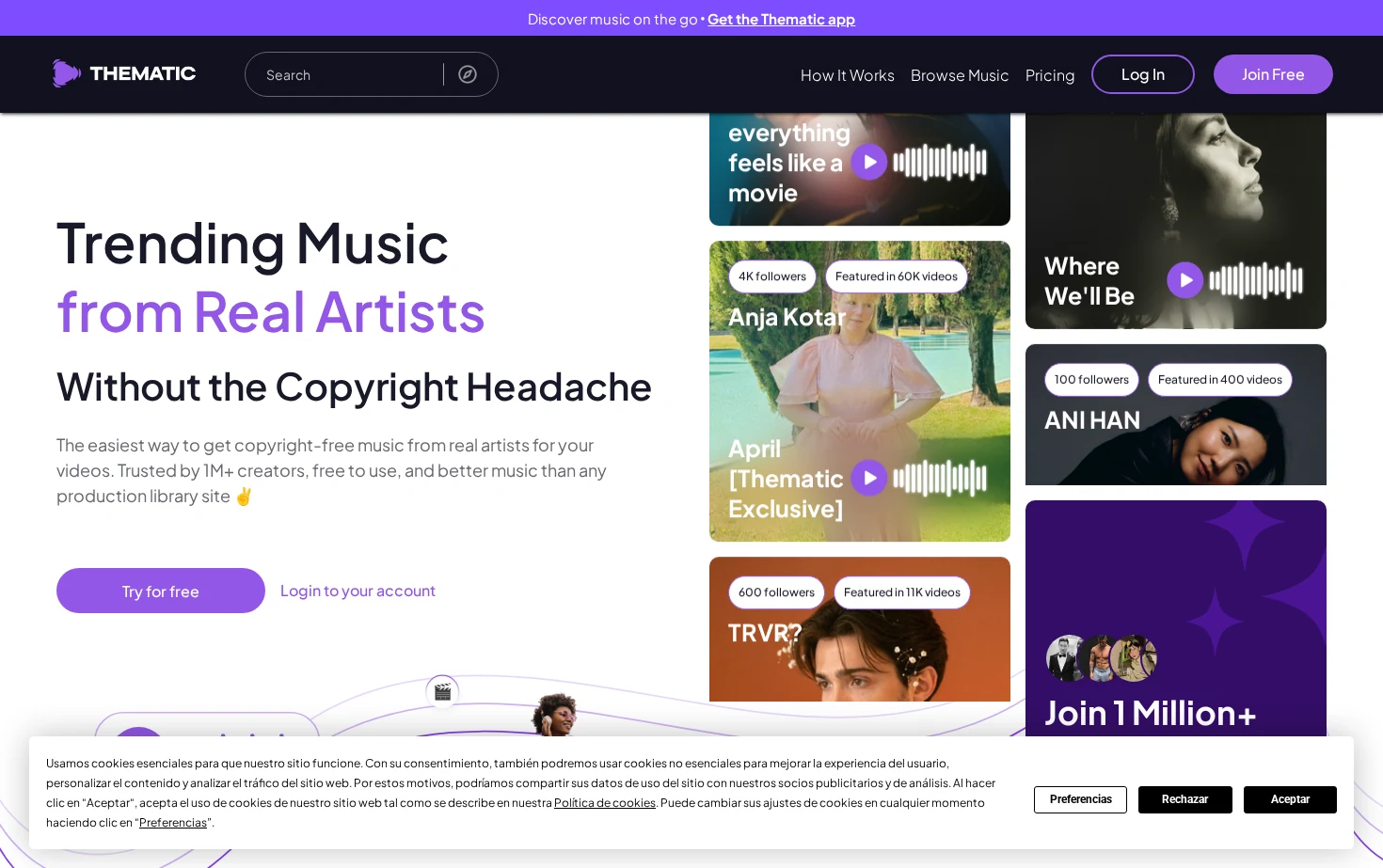Click "Join 1 Million+" heading
This screenshot has height=868, width=1383.
point(1151,714)
